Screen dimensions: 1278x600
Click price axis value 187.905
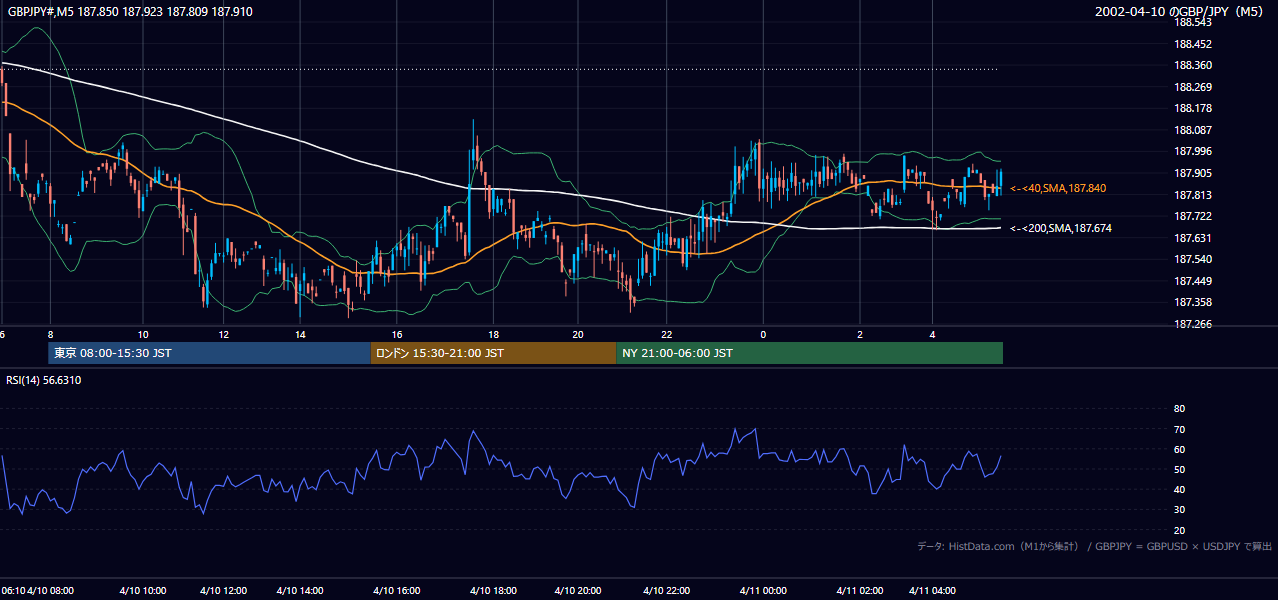point(1194,173)
